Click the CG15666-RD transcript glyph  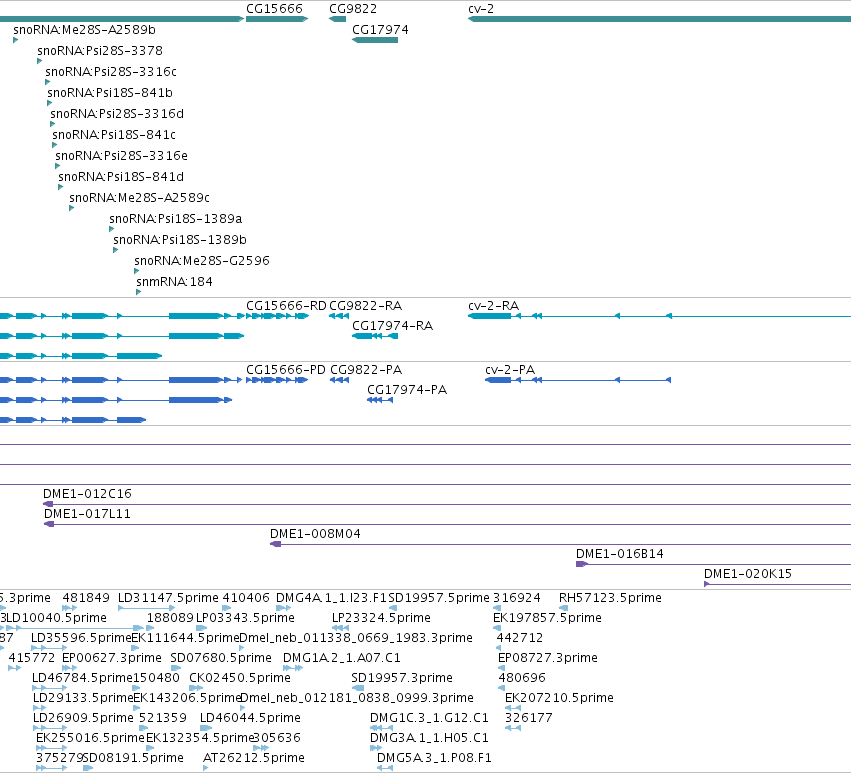pyautogui.click(x=277, y=316)
